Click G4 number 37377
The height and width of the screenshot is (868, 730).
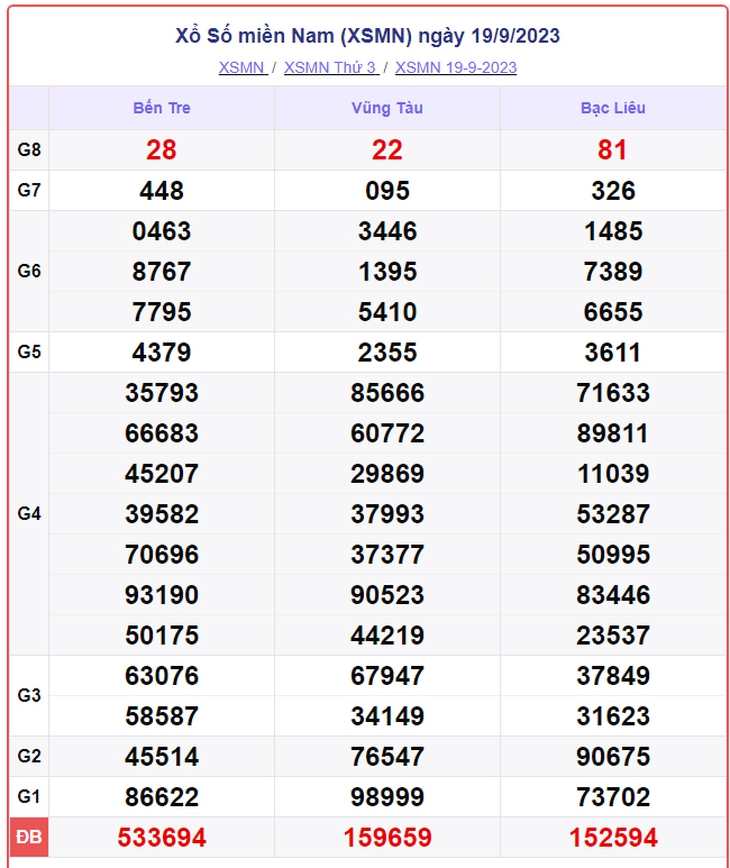(387, 555)
